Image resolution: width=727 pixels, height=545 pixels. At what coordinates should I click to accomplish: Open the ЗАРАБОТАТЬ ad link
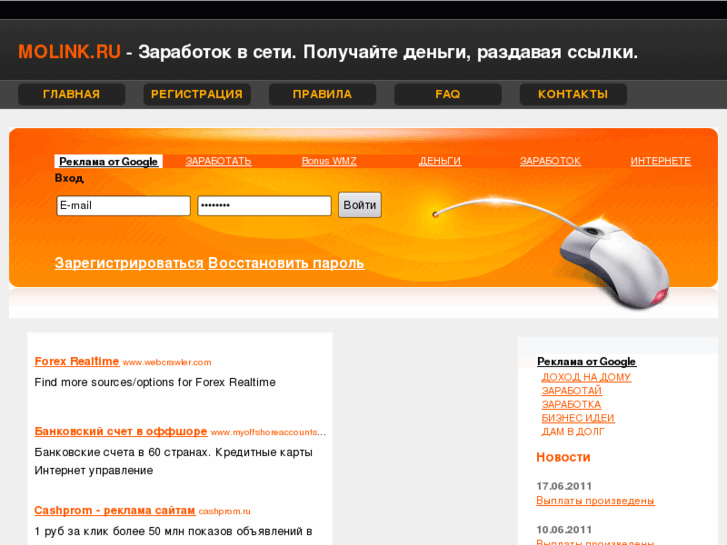pyautogui.click(x=218, y=161)
